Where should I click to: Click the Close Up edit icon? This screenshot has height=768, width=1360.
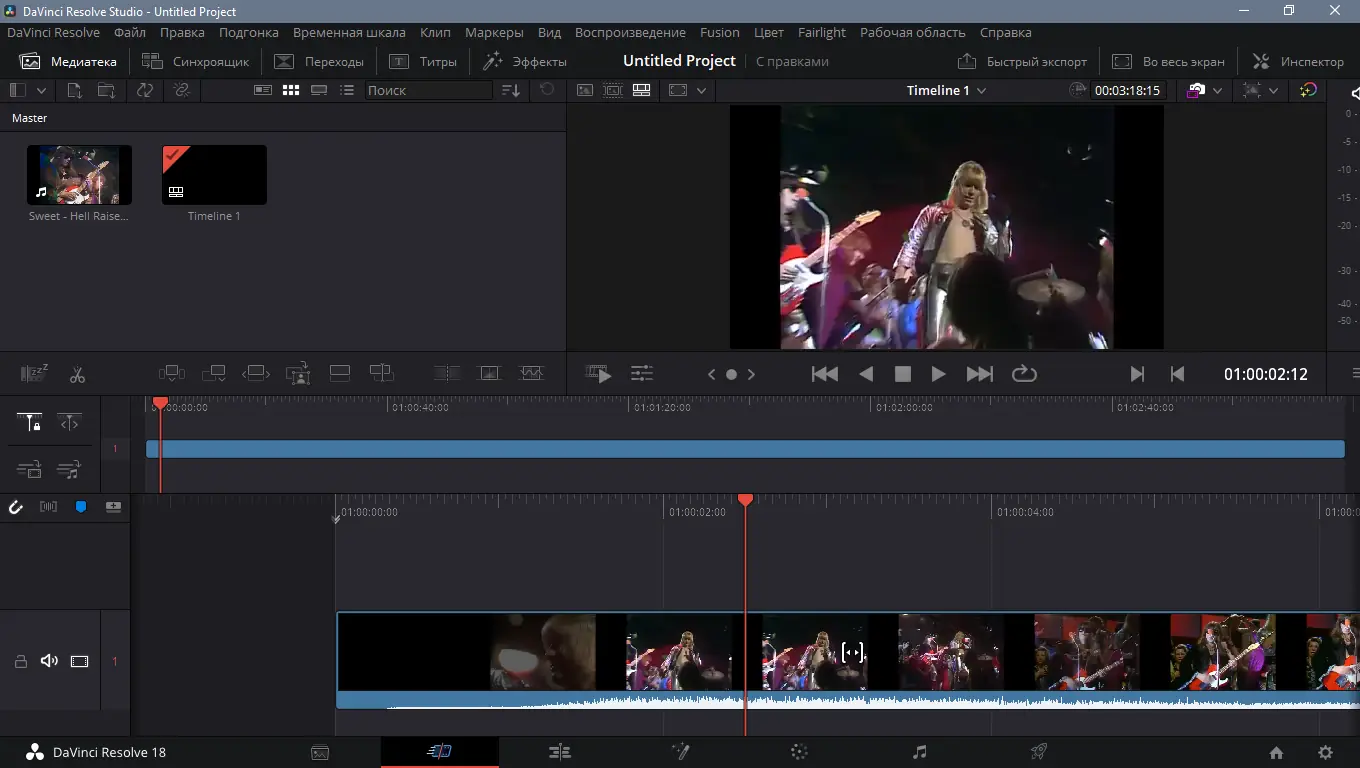coord(298,374)
